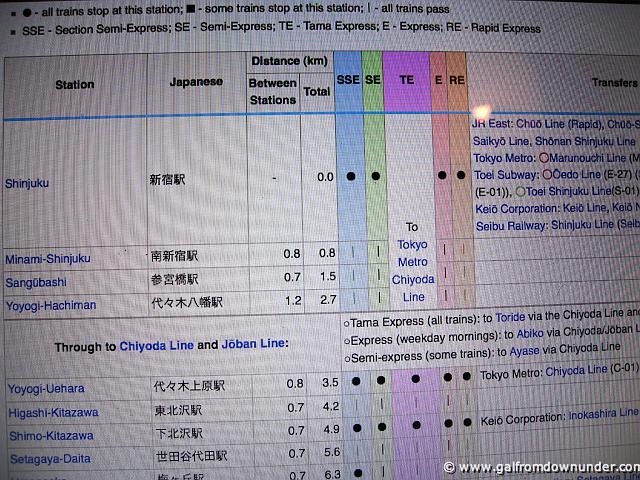Open the Yoyogi-Uehara station link
This screenshot has width=640, height=480.
tap(46, 389)
